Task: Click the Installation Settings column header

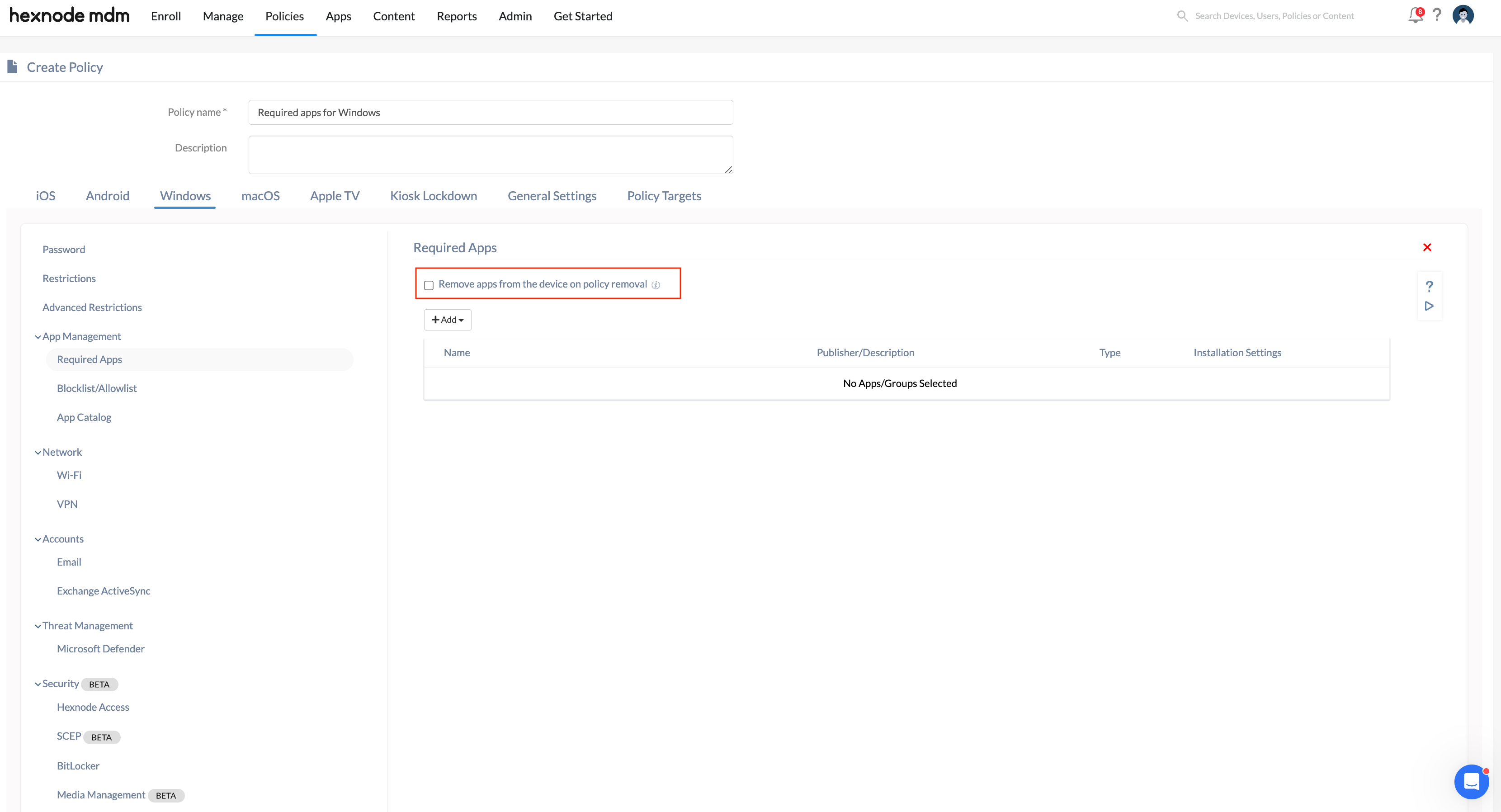Action: (1237, 353)
